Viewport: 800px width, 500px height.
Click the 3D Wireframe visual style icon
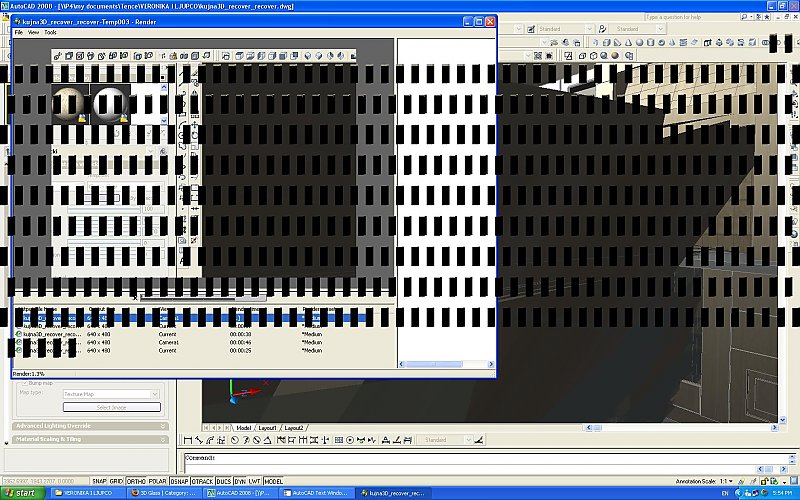[x=582, y=56]
